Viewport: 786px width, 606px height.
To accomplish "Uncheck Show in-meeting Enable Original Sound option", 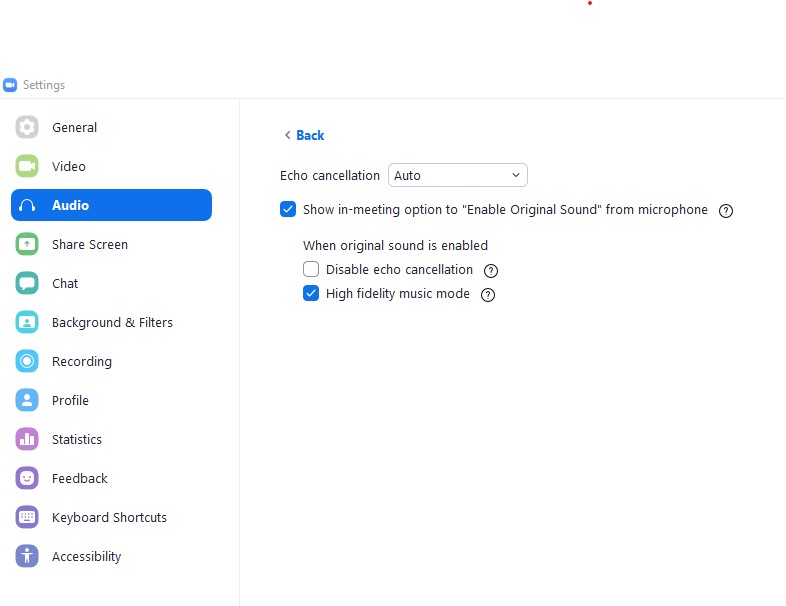I will pyautogui.click(x=288, y=210).
